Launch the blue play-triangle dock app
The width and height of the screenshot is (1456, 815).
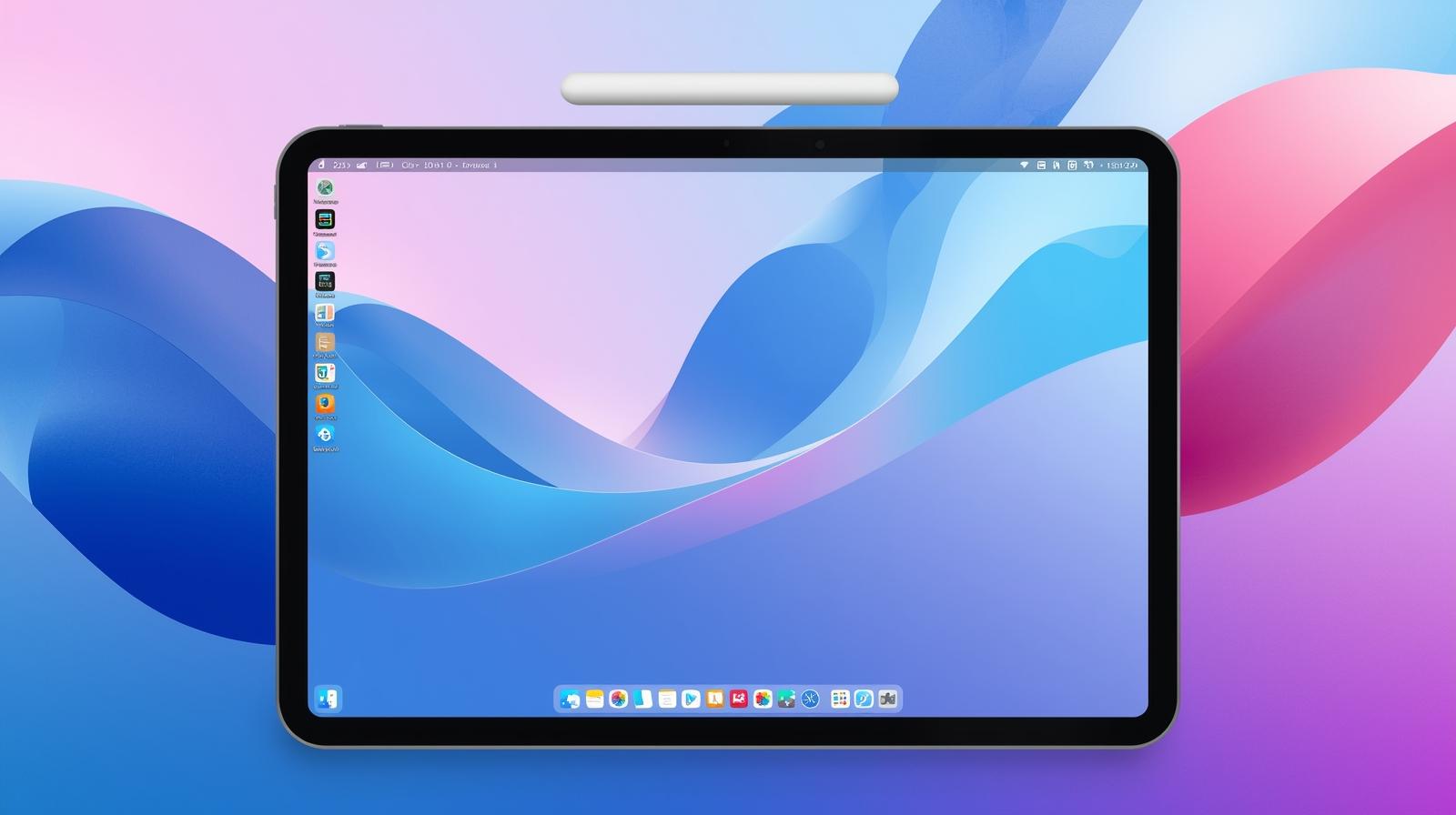tap(691, 699)
